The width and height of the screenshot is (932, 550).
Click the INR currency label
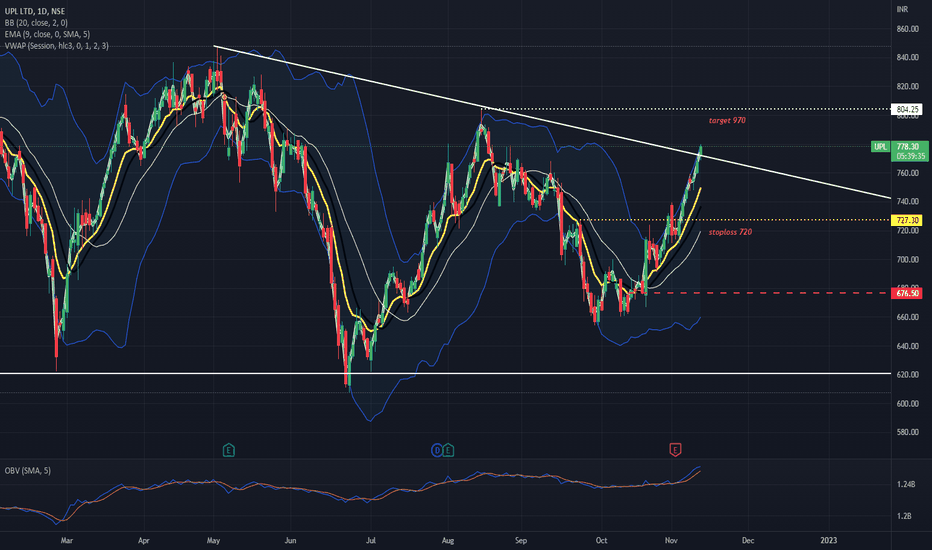(x=902, y=9)
